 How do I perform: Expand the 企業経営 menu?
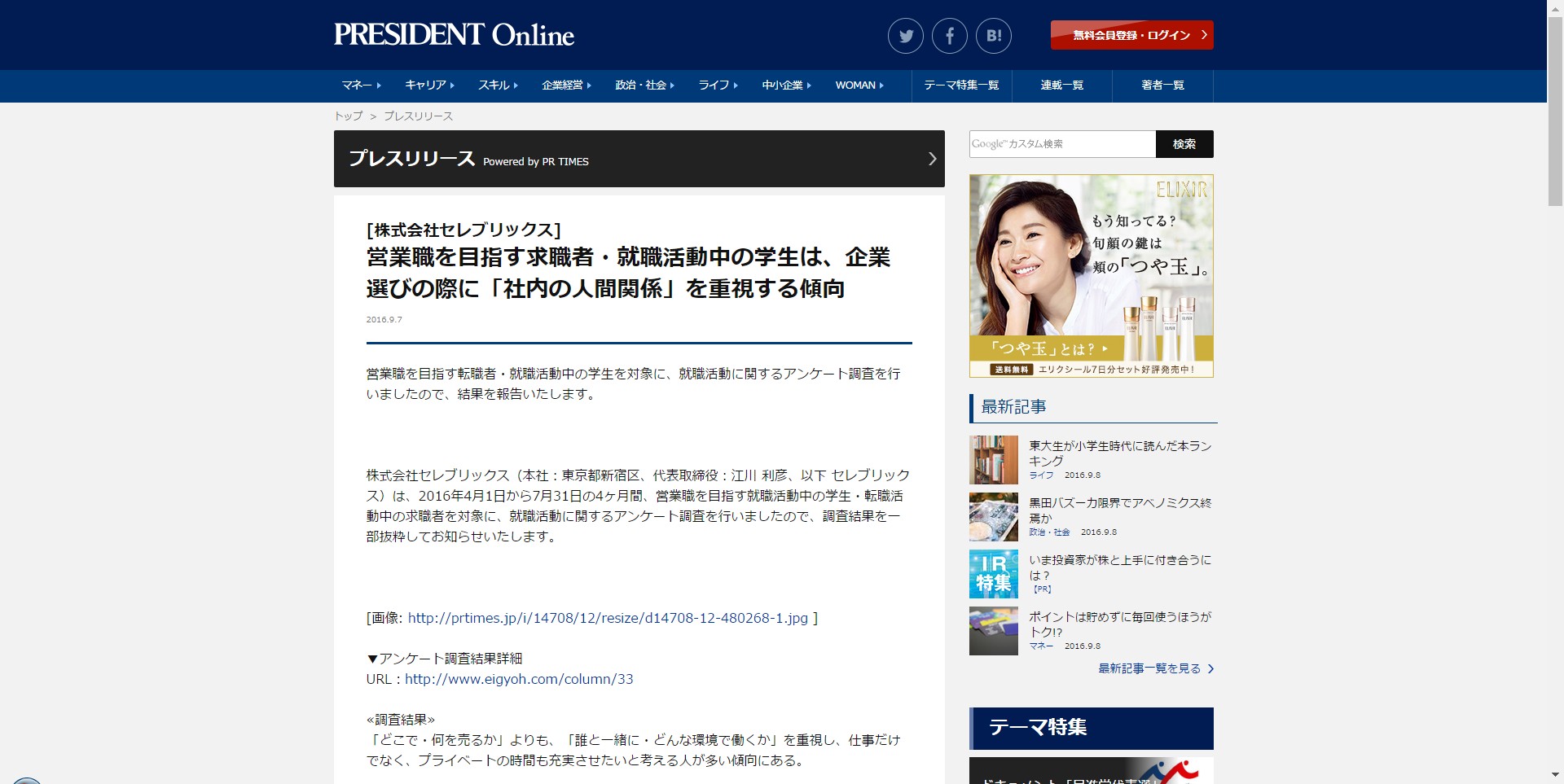pos(567,85)
